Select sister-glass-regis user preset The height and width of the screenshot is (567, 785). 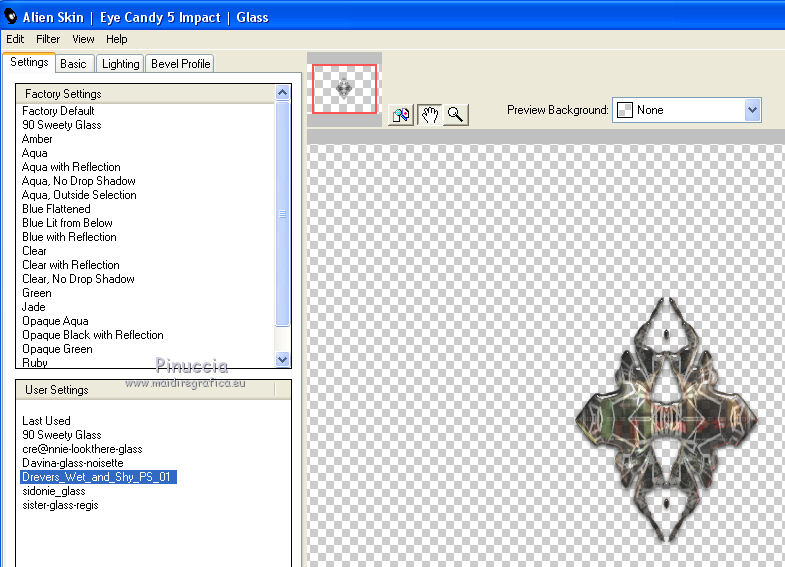(60, 505)
